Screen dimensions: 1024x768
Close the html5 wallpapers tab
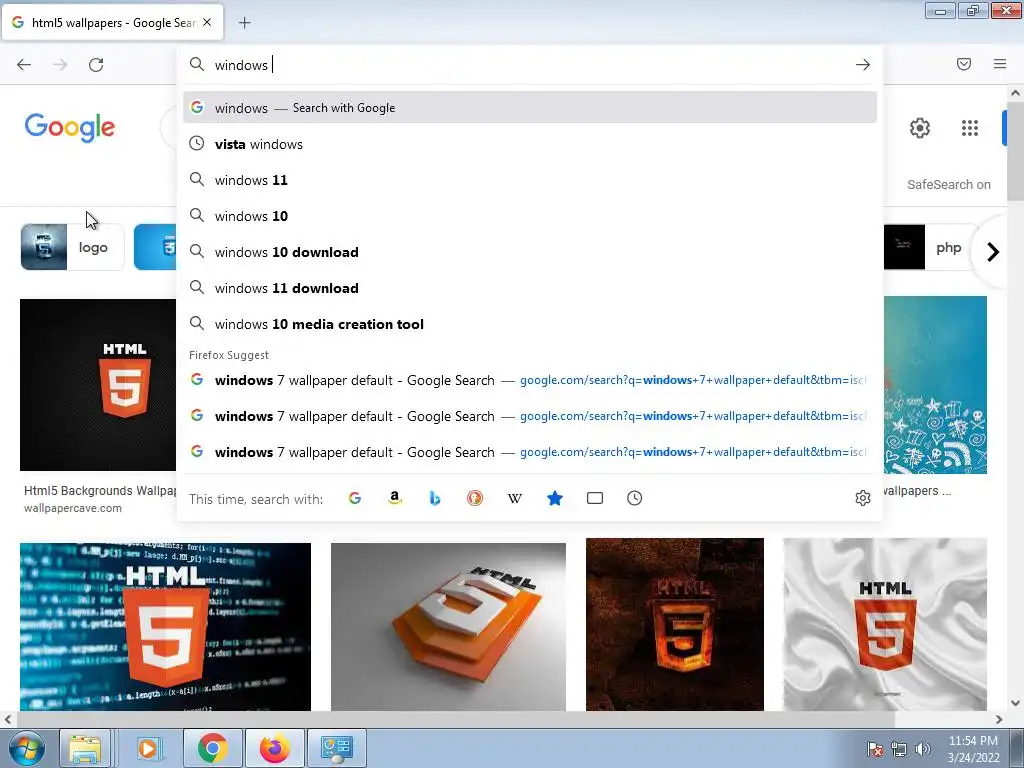pyautogui.click(x=207, y=22)
